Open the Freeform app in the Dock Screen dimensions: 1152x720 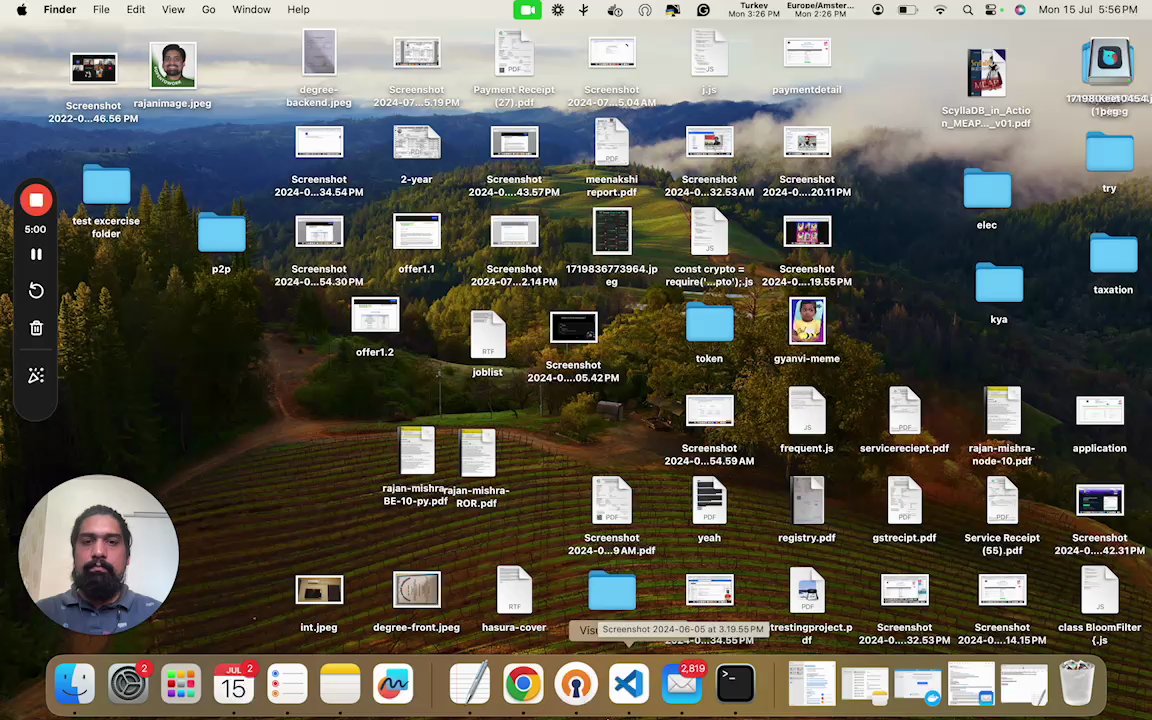pos(393,685)
